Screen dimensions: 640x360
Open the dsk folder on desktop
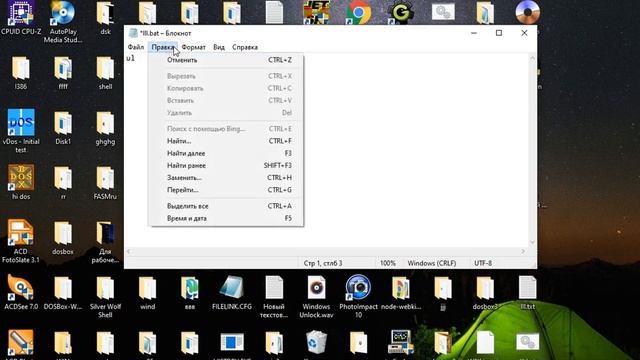[x=105, y=16]
